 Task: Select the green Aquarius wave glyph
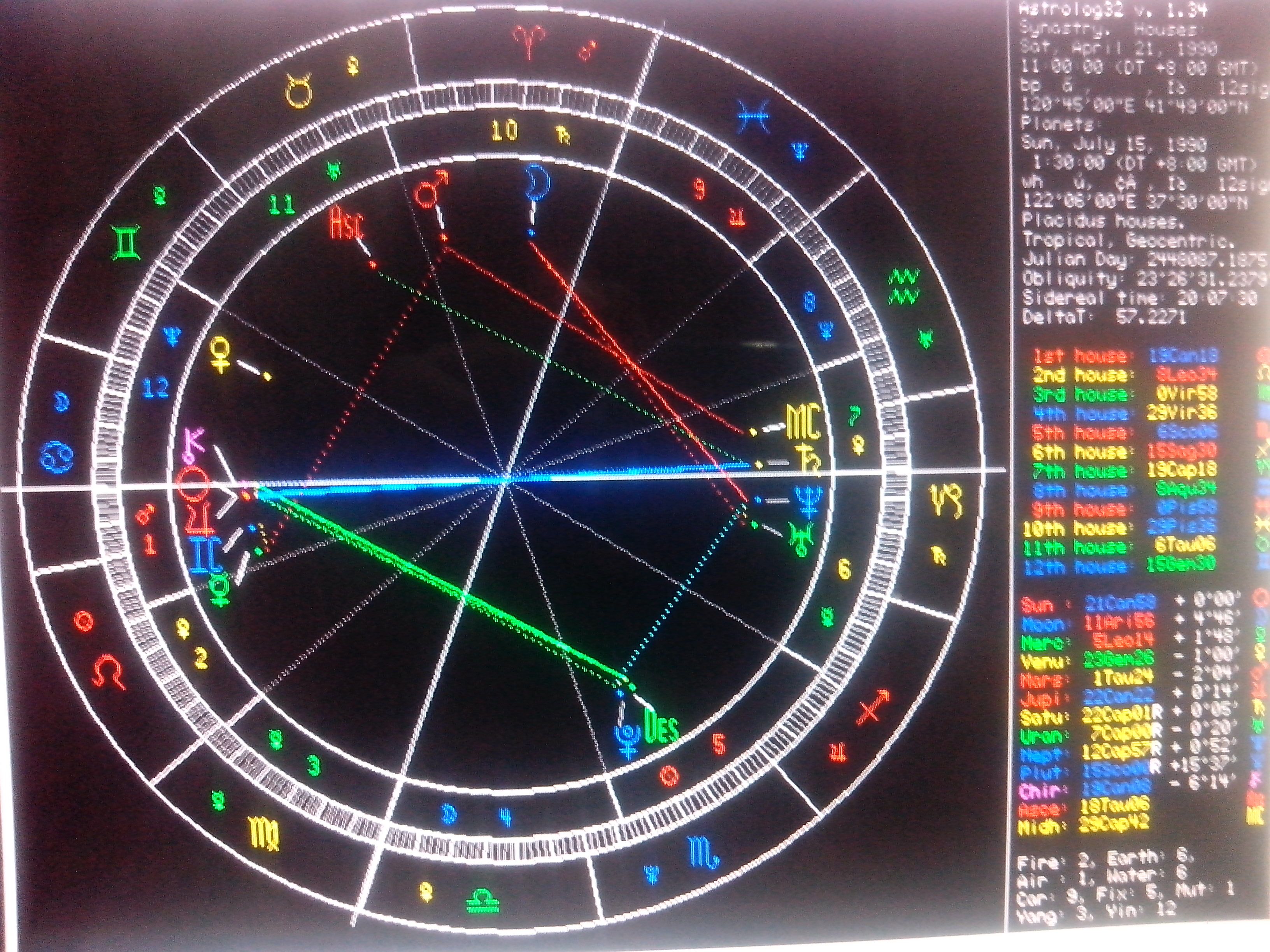pos(904,287)
